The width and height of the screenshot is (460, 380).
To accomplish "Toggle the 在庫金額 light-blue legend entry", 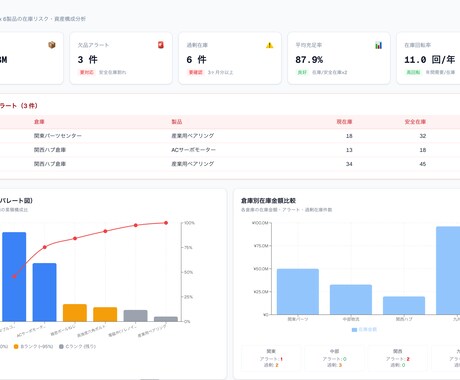I will 364,330.
